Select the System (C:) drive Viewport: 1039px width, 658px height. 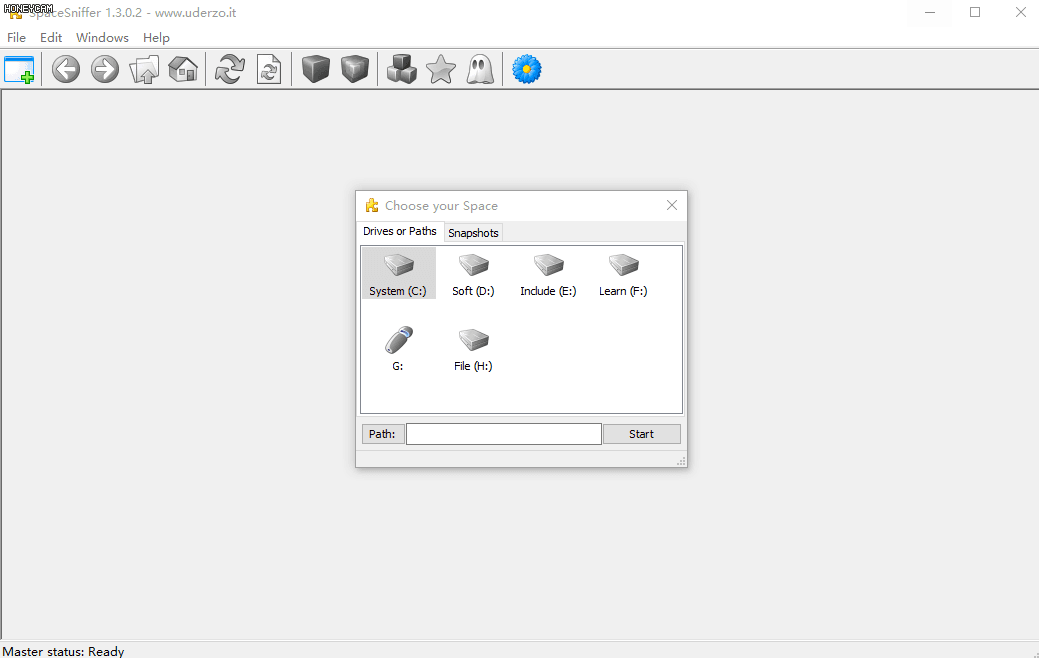(398, 274)
